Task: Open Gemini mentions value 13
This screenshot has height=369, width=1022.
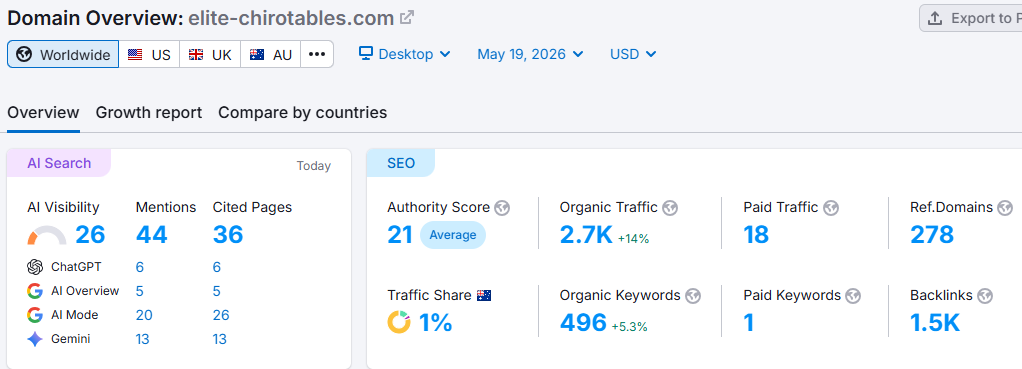Action: [143, 340]
